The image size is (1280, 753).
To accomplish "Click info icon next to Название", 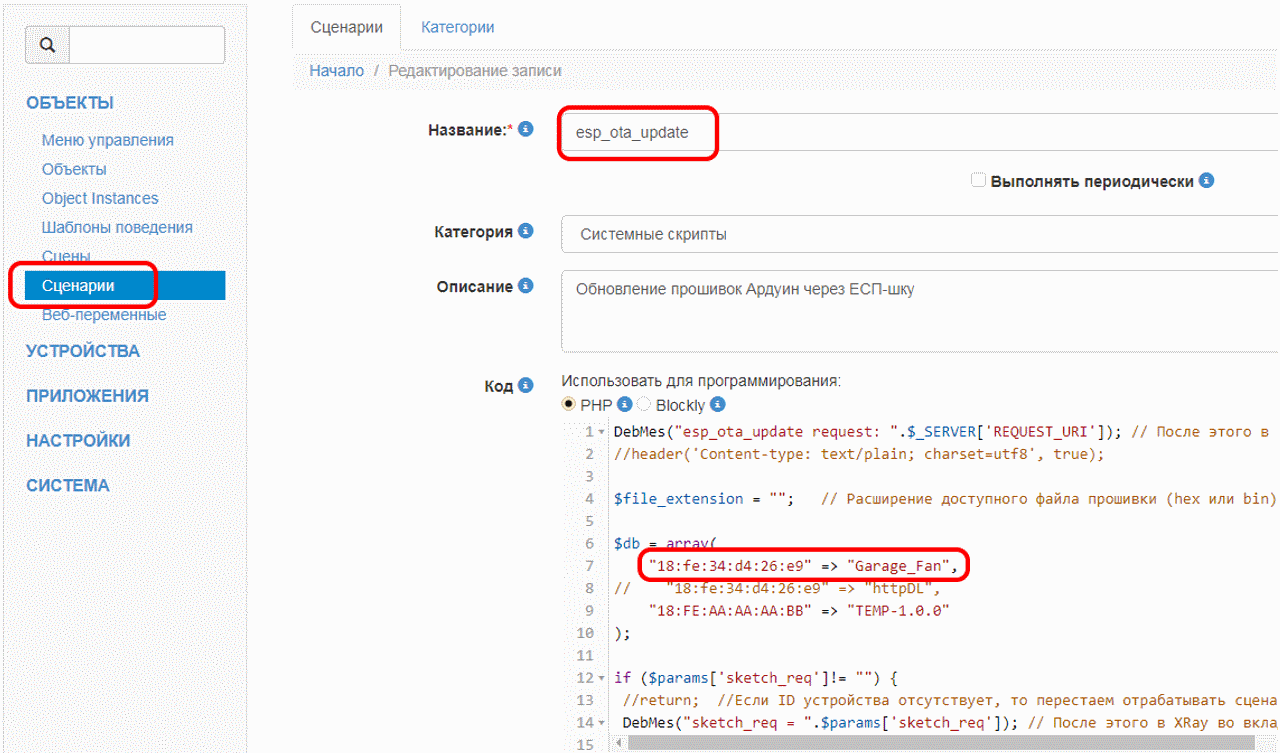I will coord(526,129).
